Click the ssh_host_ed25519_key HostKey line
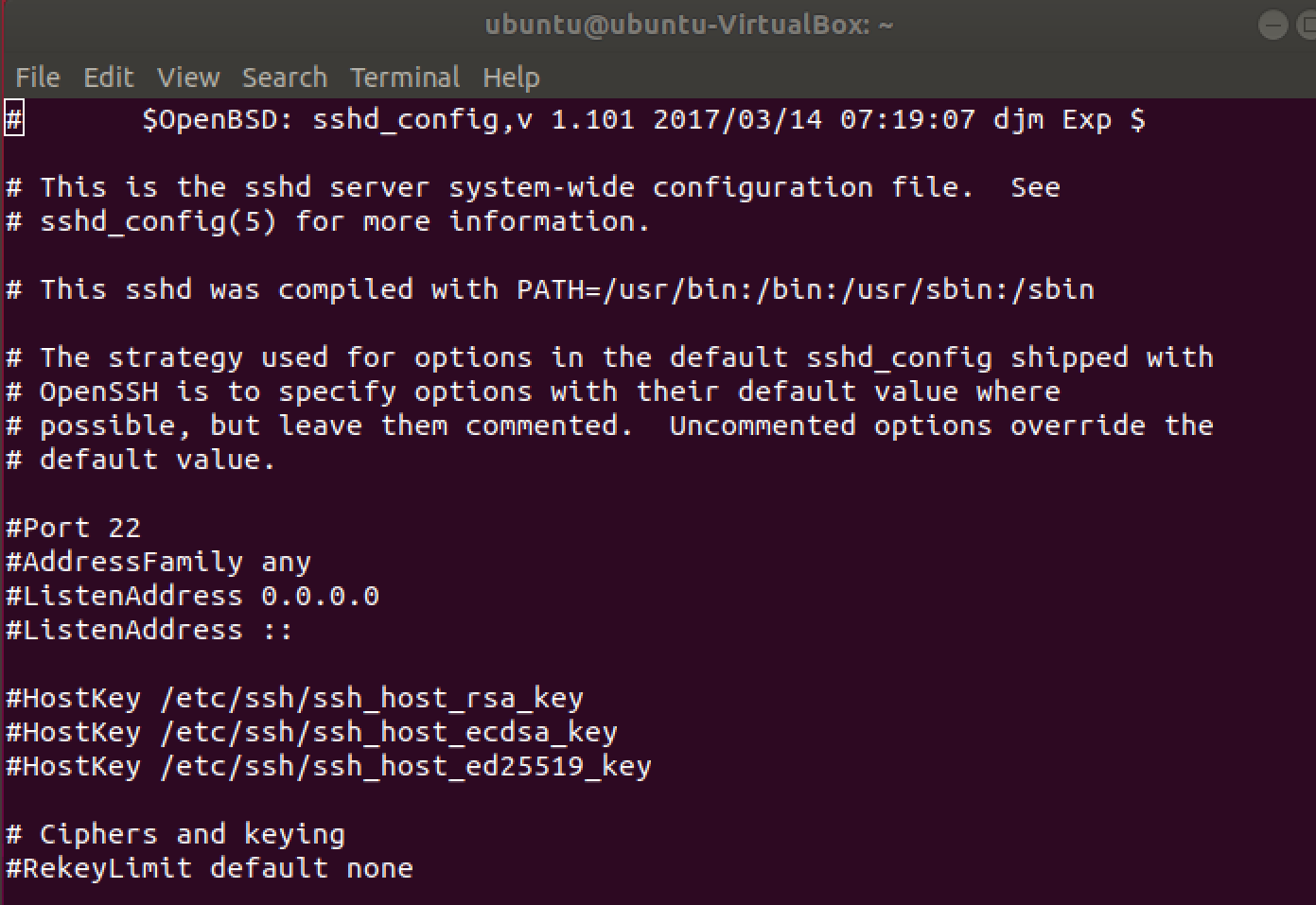The height and width of the screenshot is (905, 1316). coord(329,767)
